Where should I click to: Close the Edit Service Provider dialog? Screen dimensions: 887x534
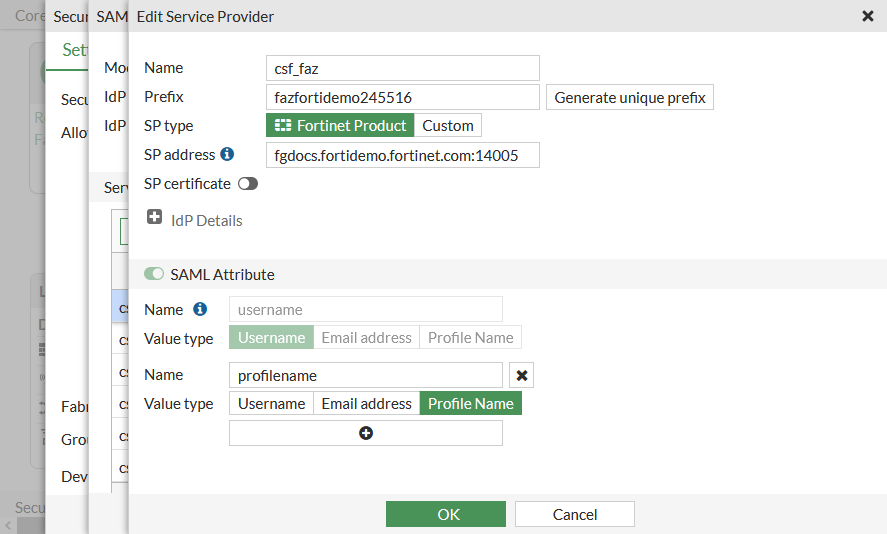tap(867, 16)
